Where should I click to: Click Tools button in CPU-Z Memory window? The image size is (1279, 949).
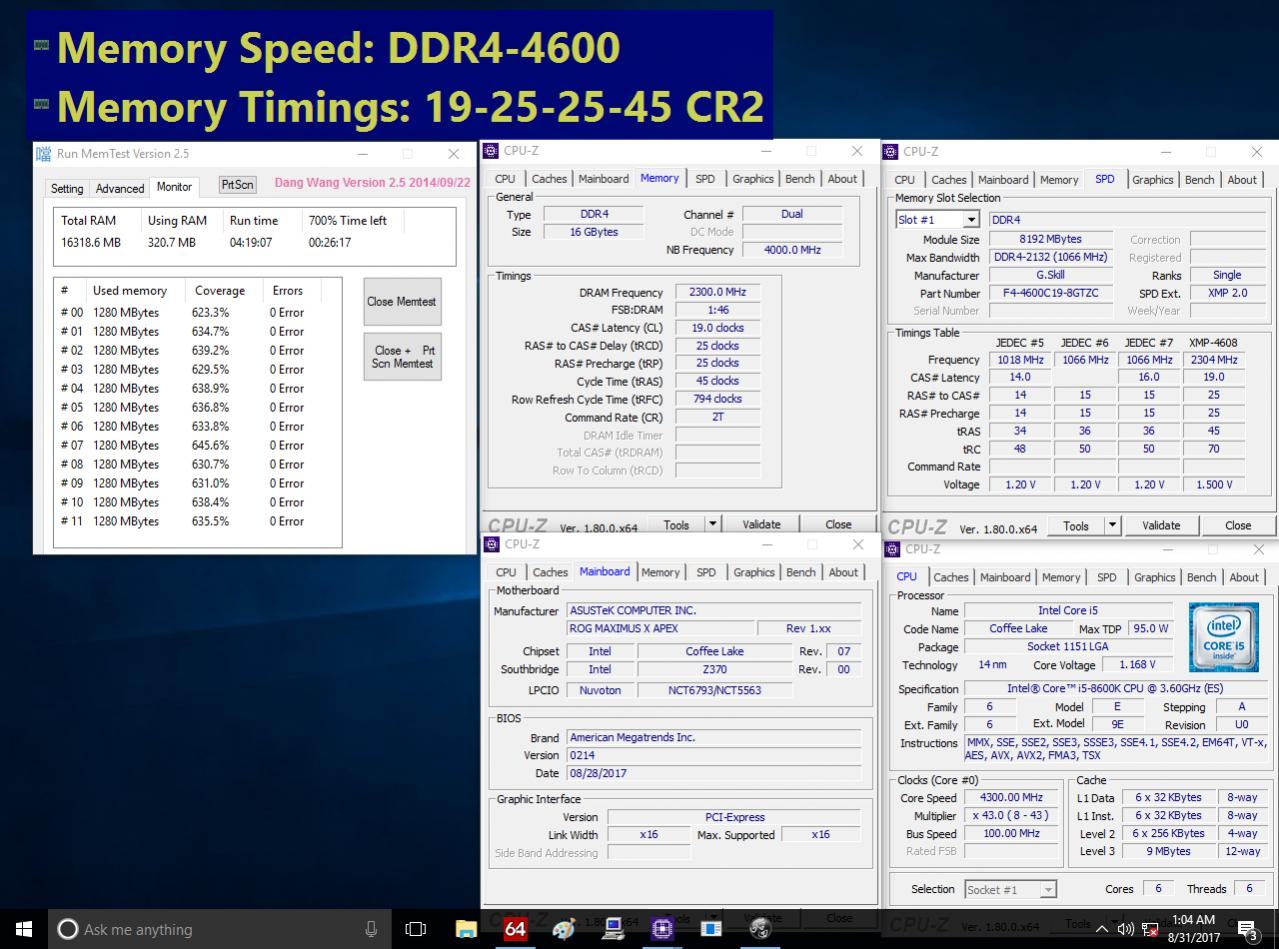pyautogui.click(x=676, y=524)
